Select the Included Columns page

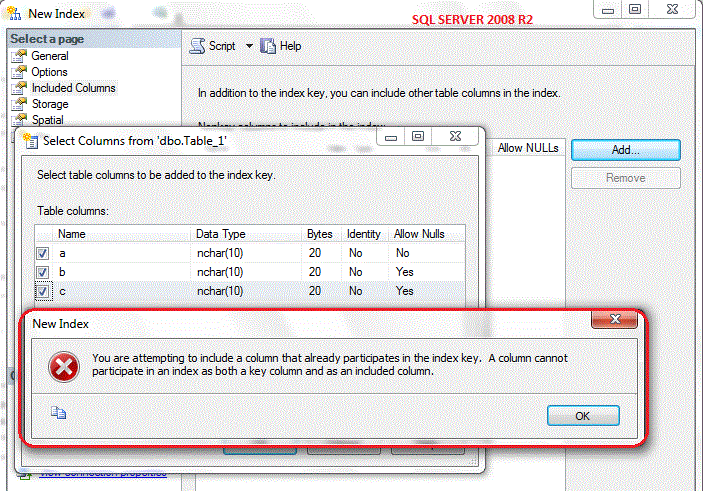click(x=74, y=88)
